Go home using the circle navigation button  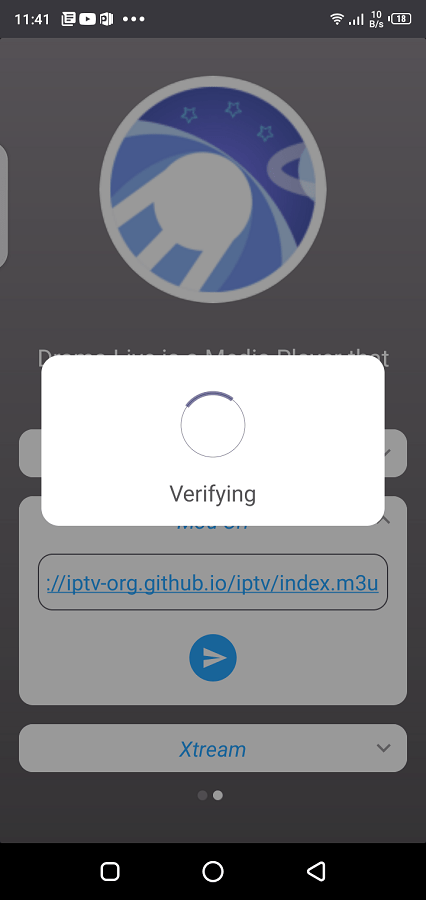tap(213, 871)
